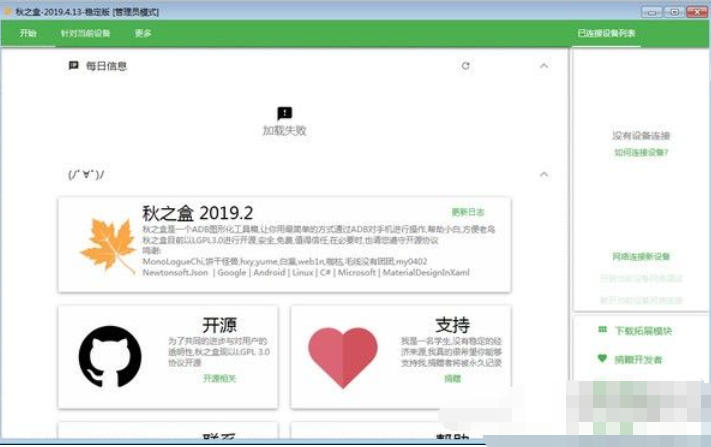Screen dimensions: 711x447
Task: Open 如何连接设备? help link
Action: (x=641, y=152)
